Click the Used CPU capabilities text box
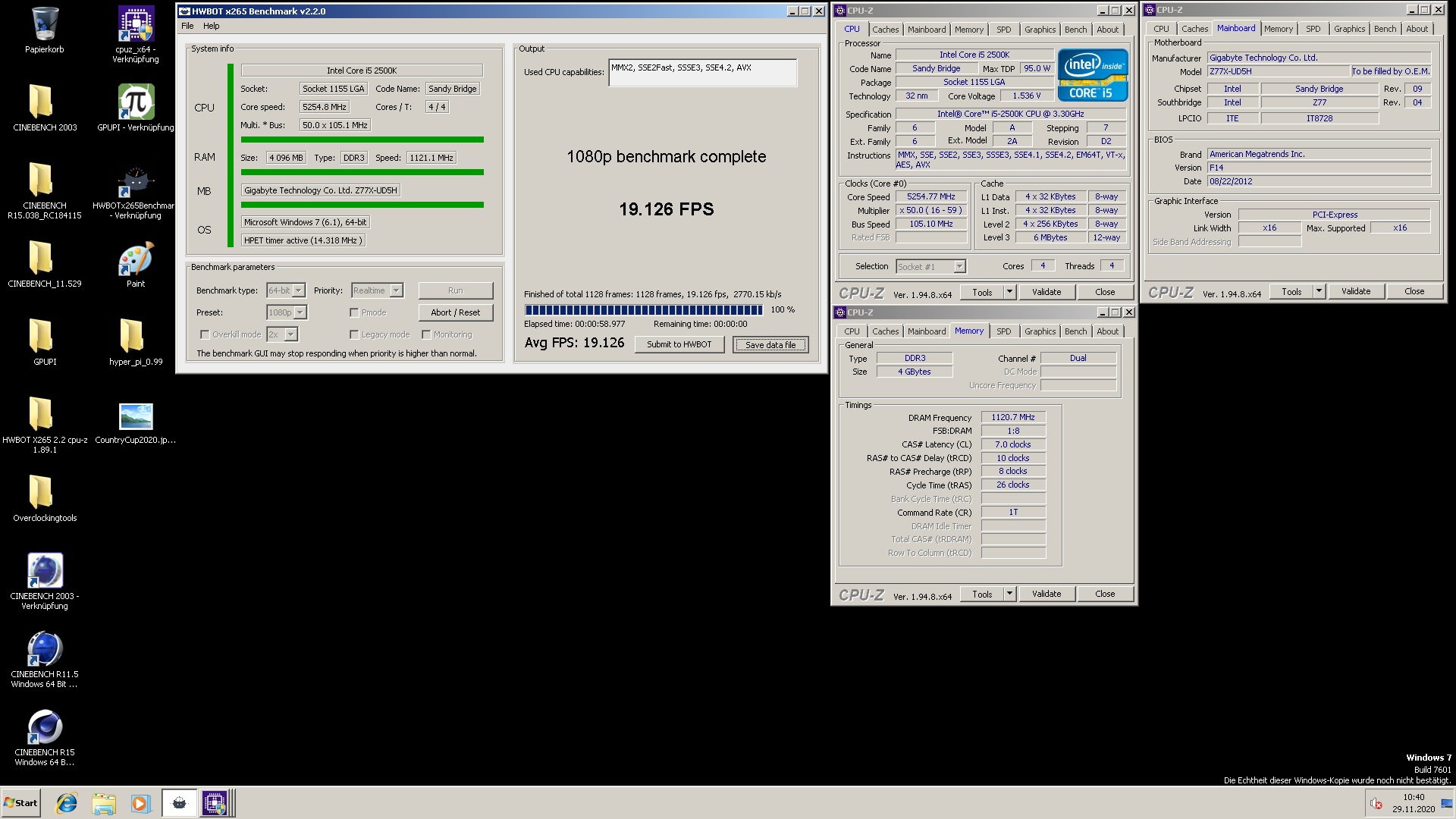This screenshot has width=1456, height=819. click(x=702, y=73)
